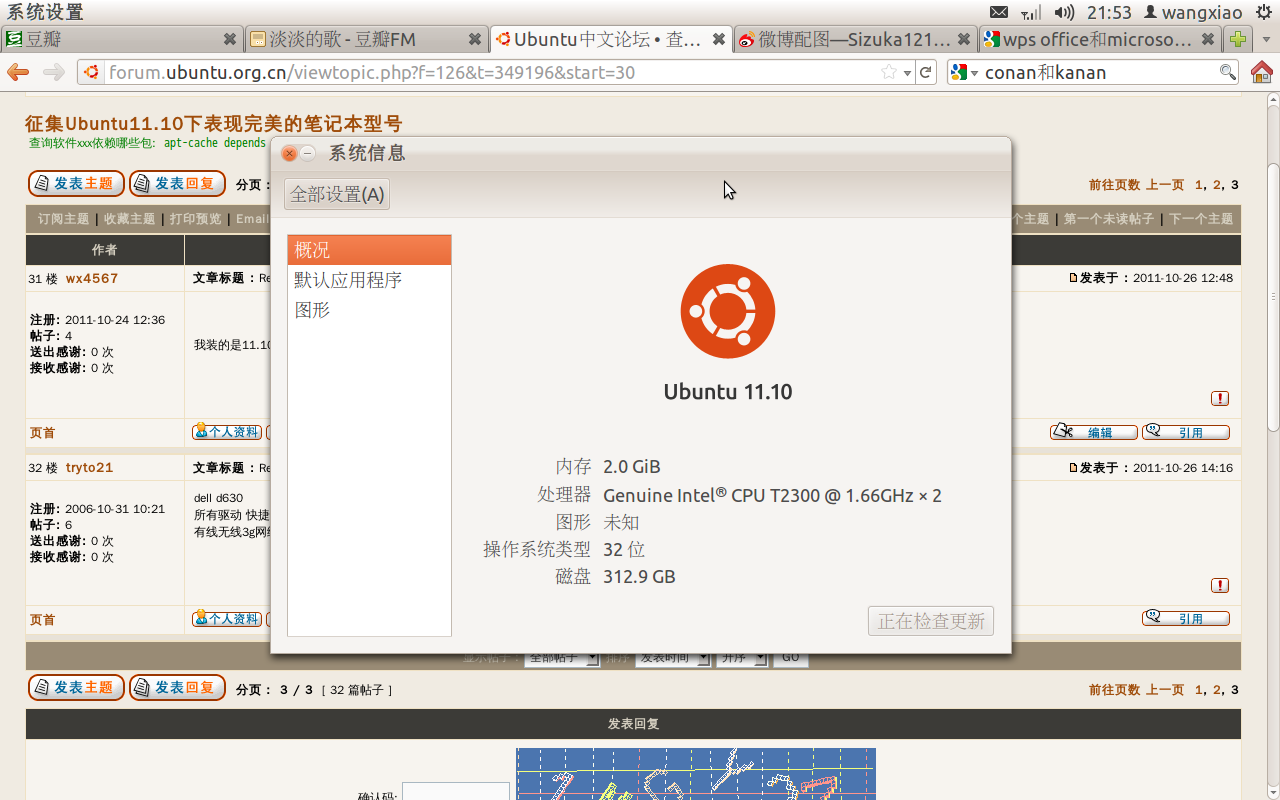The image size is (1280, 800).
Task: Click the processor value Genuine Intel CPU T2300
Action: coord(772,495)
